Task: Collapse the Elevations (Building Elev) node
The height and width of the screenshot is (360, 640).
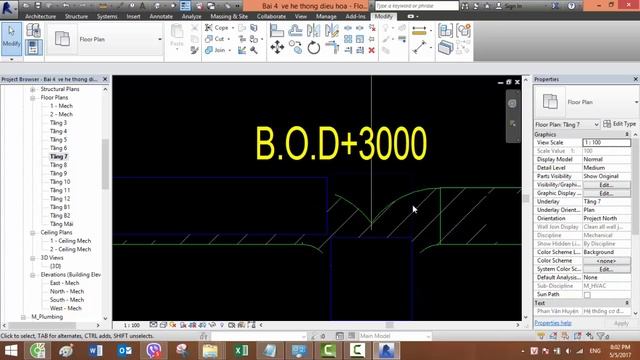Action: coord(33,275)
